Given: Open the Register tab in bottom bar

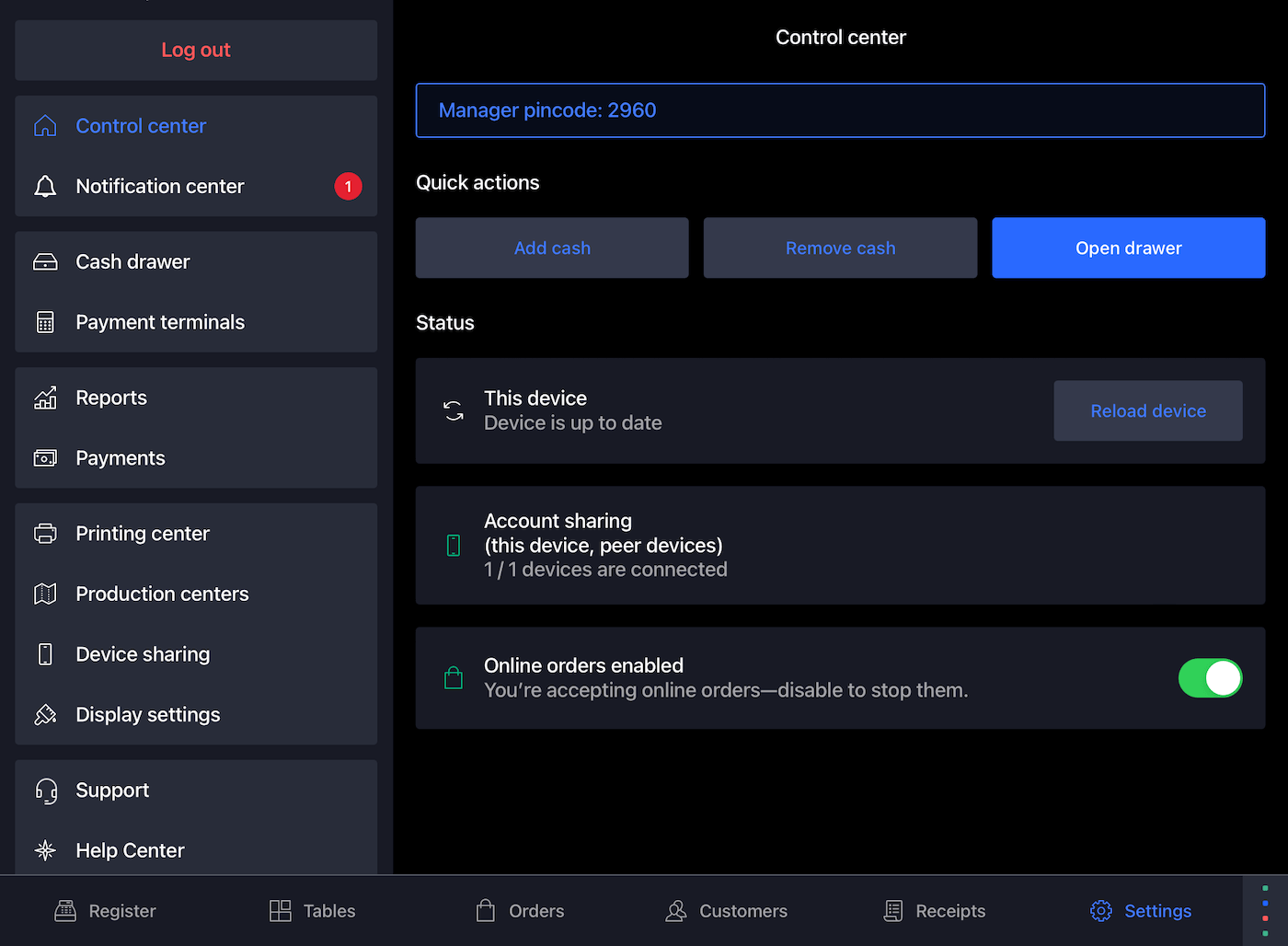Looking at the screenshot, I should tap(106, 911).
